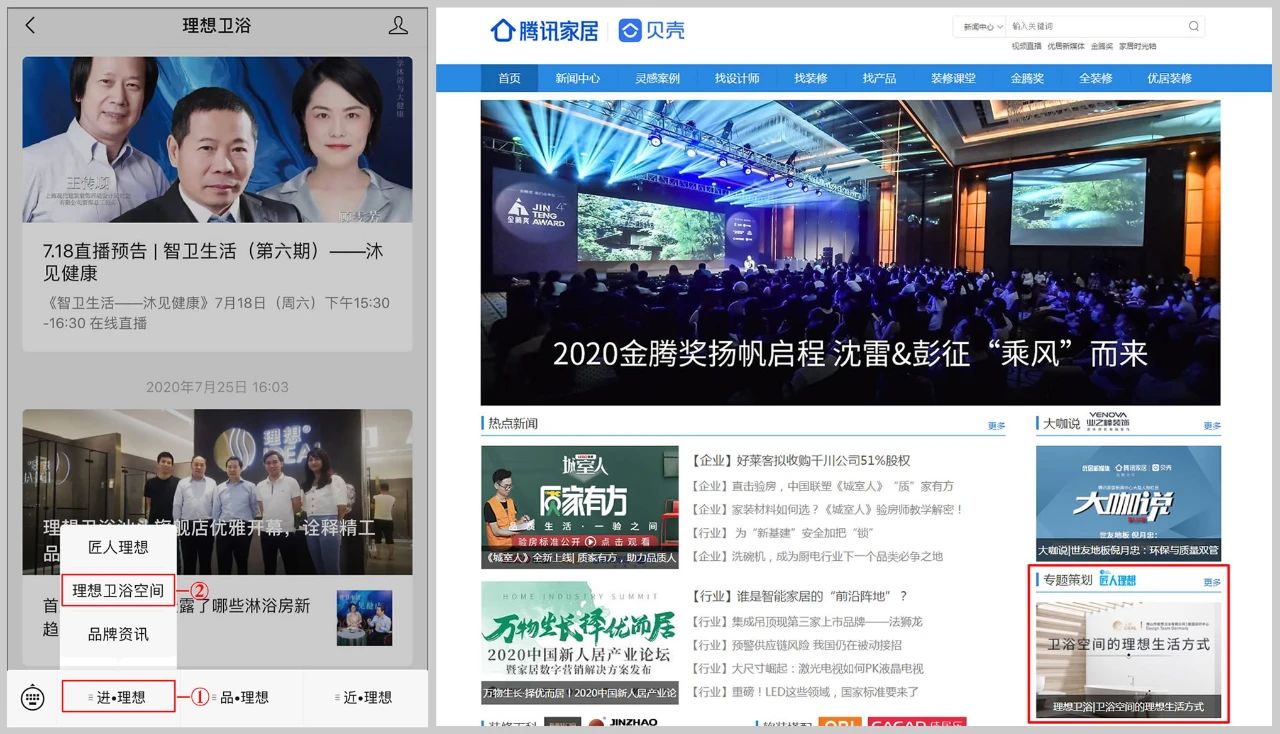This screenshot has width=1280, height=734.
Task: Click the search magnifier icon on 腾讯家居
Action: pos(1193,27)
